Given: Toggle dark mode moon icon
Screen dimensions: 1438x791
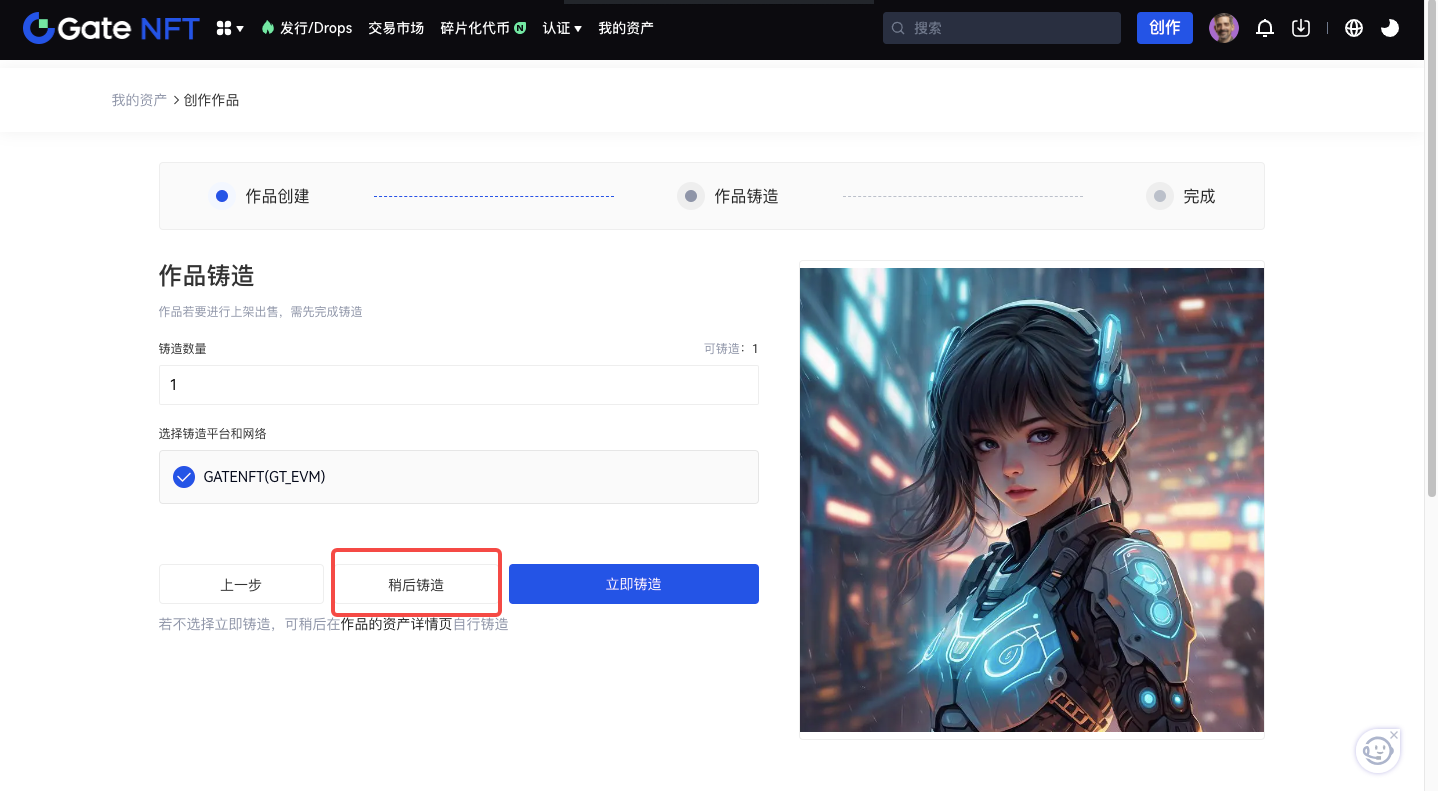Looking at the screenshot, I should (1390, 28).
